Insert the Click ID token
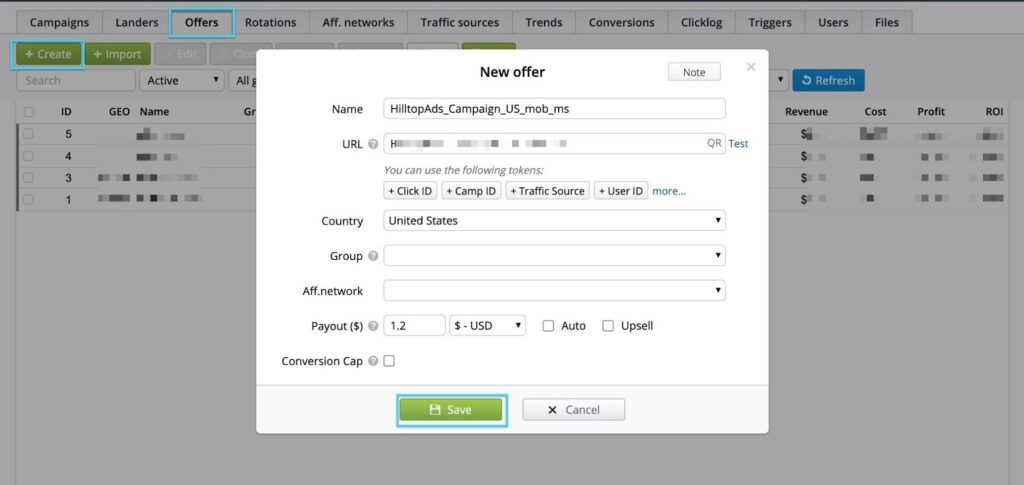The height and width of the screenshot is (485, 1024). (x=410, y=191)
